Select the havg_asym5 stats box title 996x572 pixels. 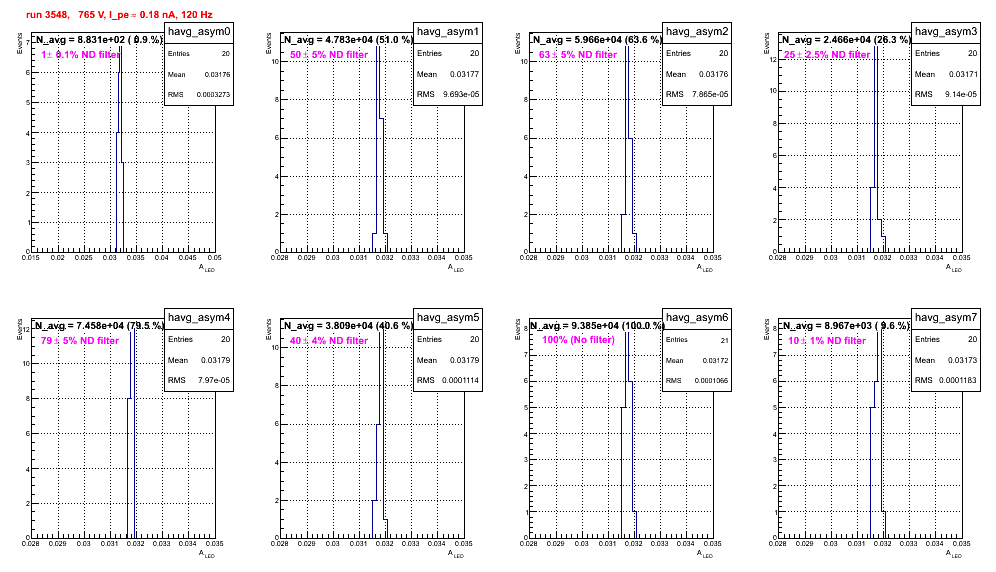tap(448, 317)
